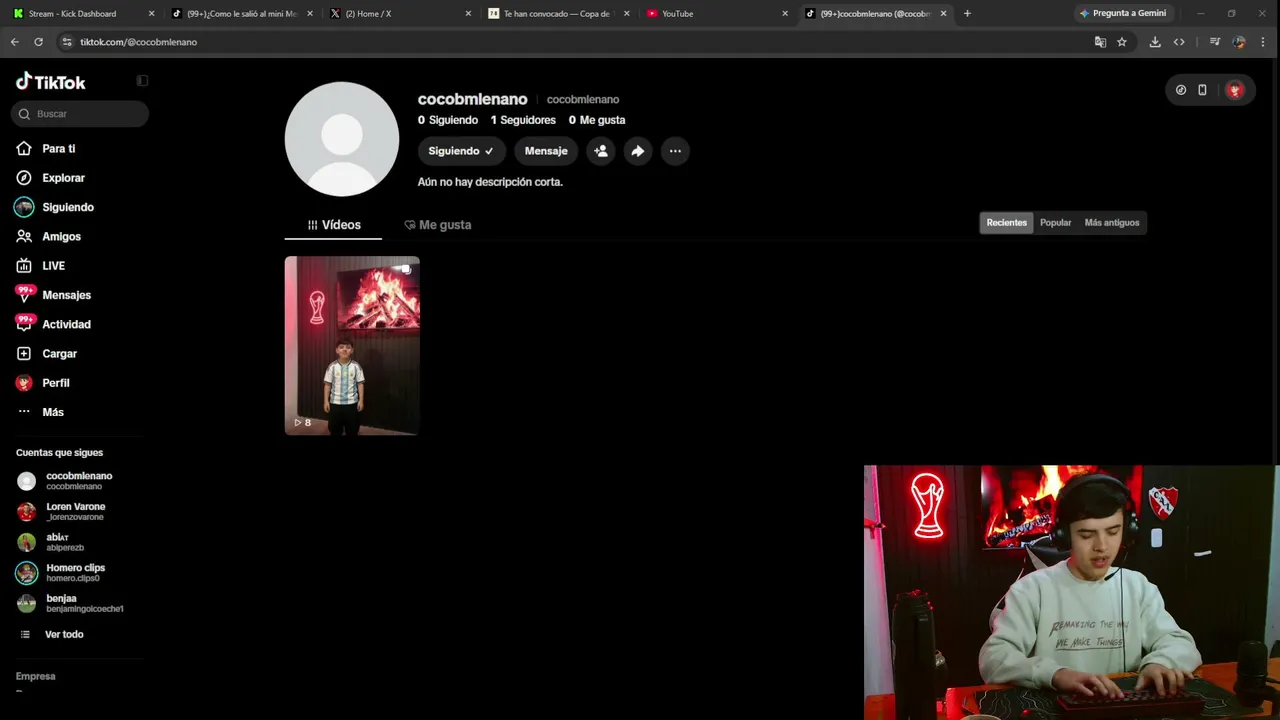Image resolution: width=1280 pixels, height=720 pixels.
Task: Switch to the Home / X tab
Action: tap(400, 14)
